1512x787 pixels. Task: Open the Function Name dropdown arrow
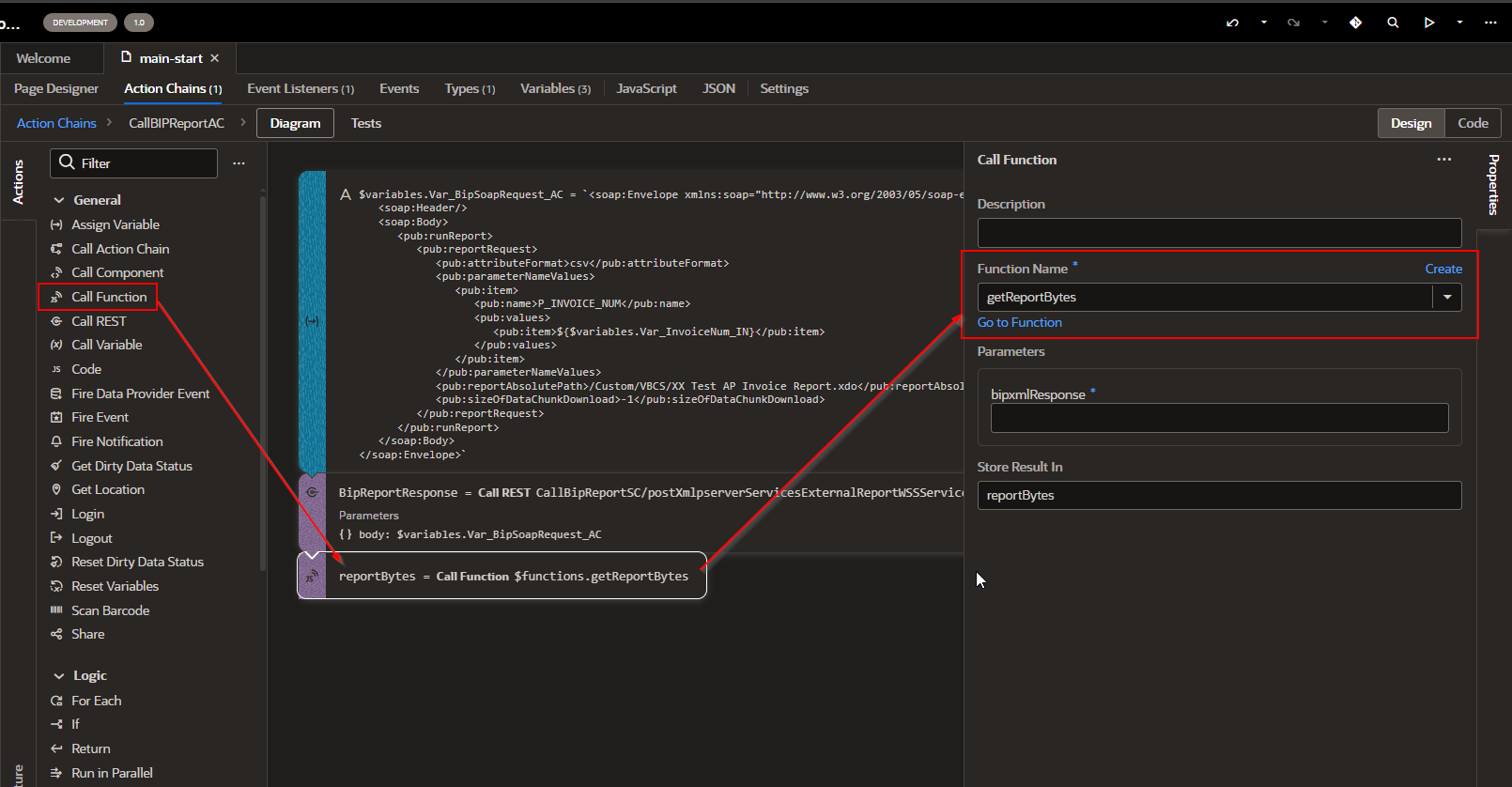[x=1447, y=297]
